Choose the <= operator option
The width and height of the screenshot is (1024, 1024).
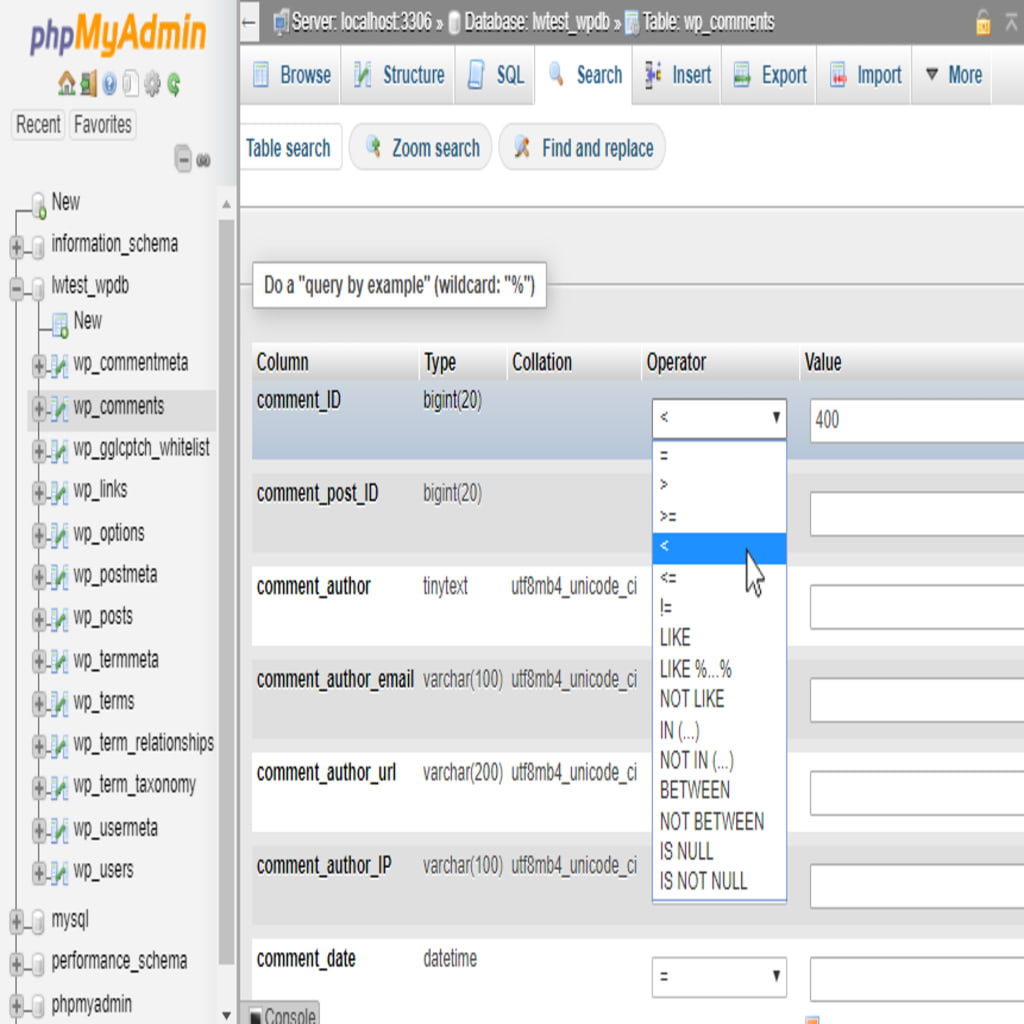pyautogui.click(x=719, y=578)
